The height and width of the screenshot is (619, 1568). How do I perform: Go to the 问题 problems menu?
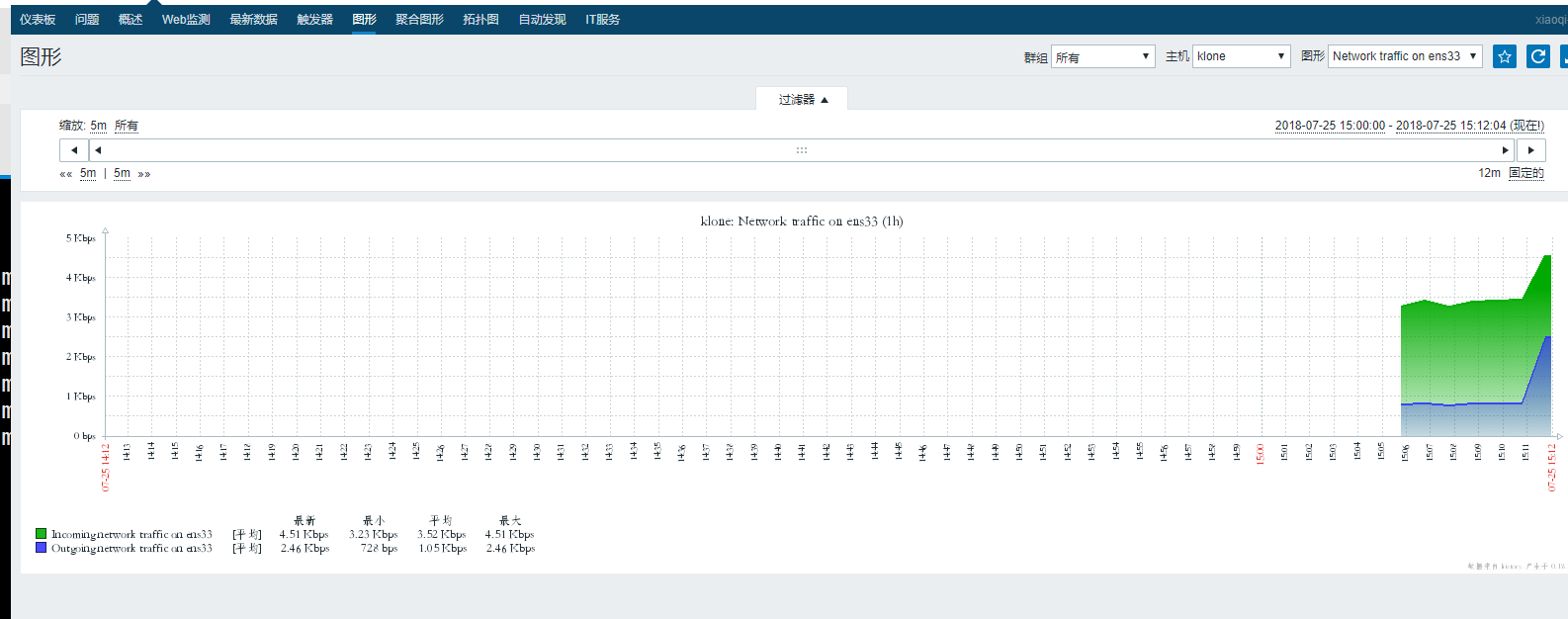pyautogui.click(x=87, y=20)
